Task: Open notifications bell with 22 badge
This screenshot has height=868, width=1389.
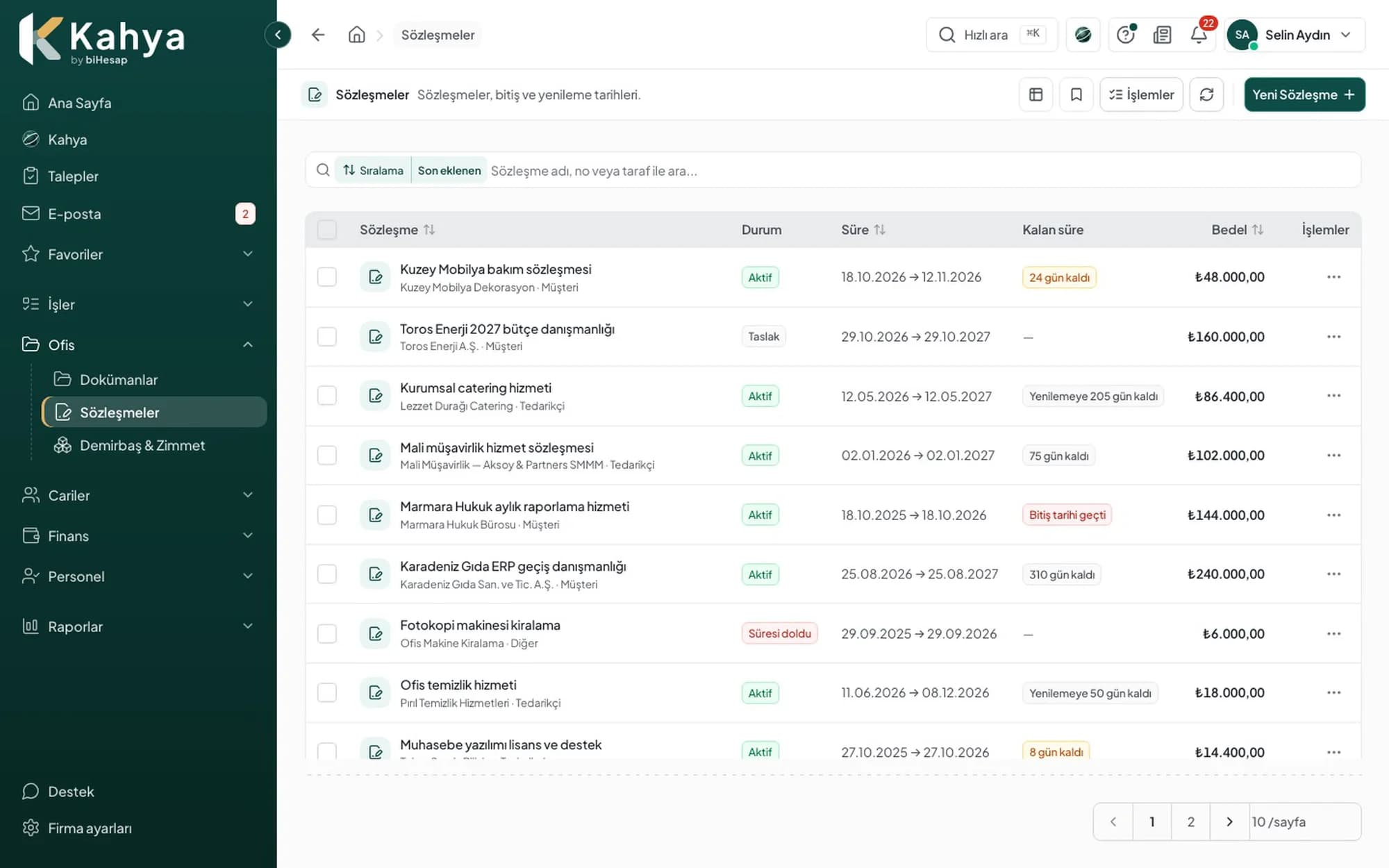Action: (x=1199, y=35)
